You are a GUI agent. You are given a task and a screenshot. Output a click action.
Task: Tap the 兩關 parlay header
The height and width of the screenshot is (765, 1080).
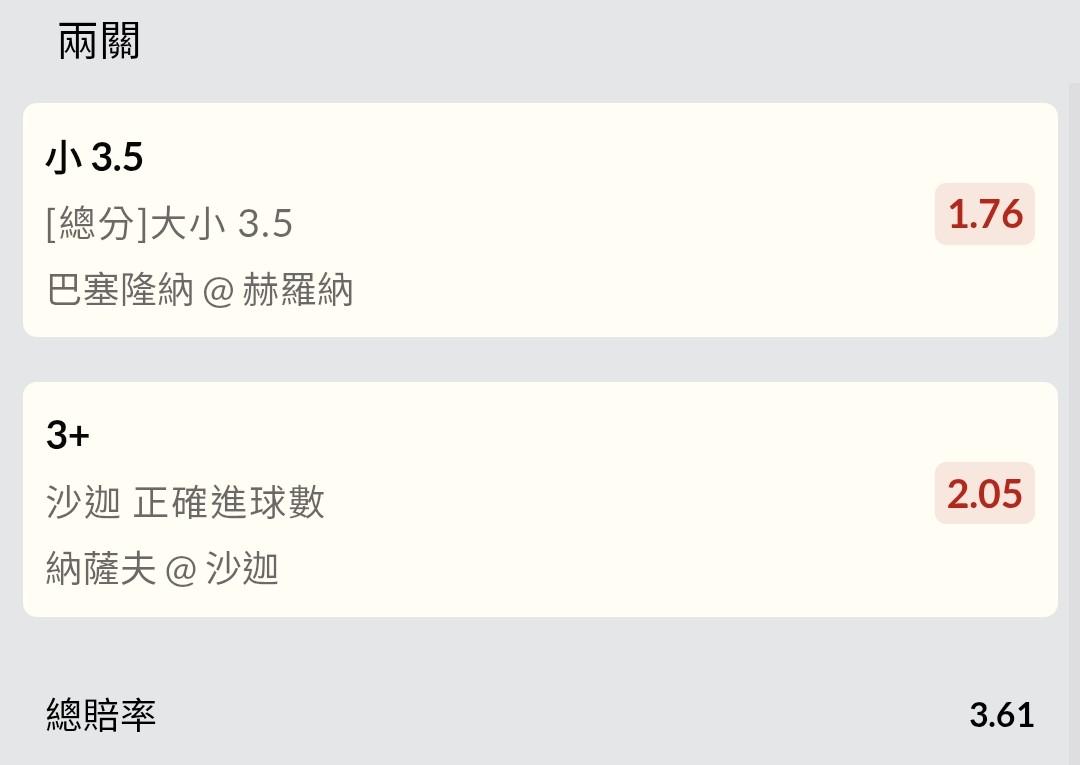coord(99,43)
